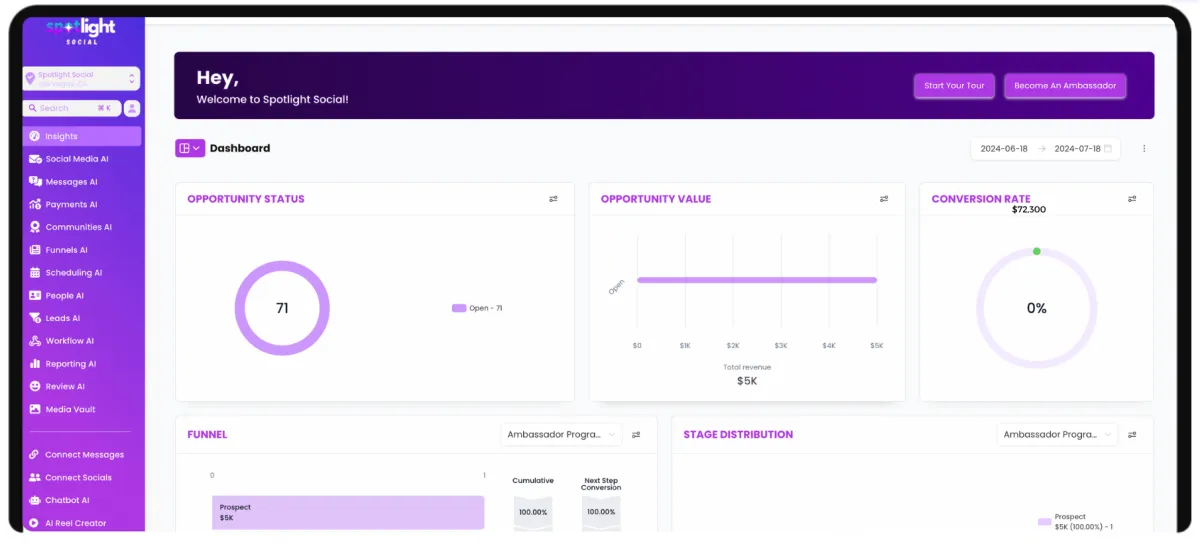Open Opportunity Value filter settings icon

pyautogui.click(x=884, y=199)
